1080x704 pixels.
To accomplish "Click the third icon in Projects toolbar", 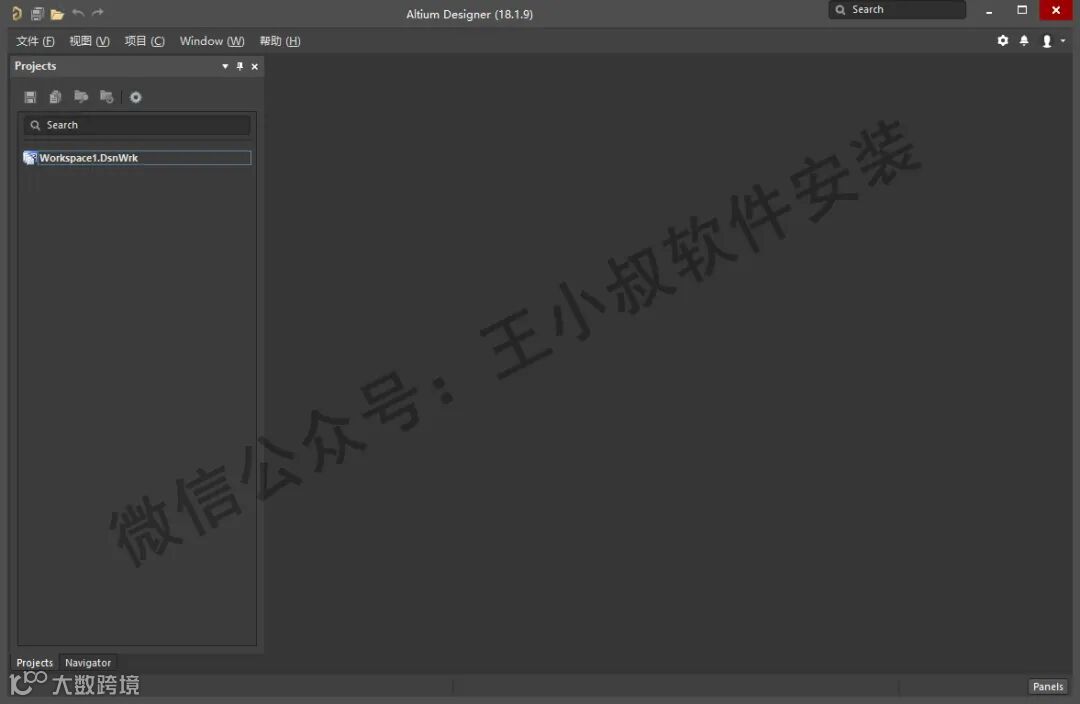I will (81, 96).
